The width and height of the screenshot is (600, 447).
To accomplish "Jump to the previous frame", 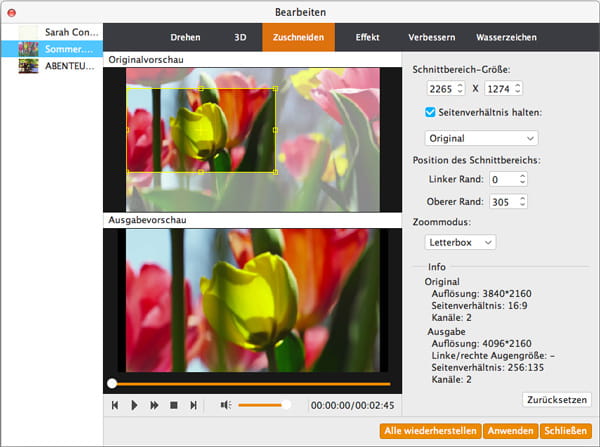I will pyautogui.click(x=115, y=405).
